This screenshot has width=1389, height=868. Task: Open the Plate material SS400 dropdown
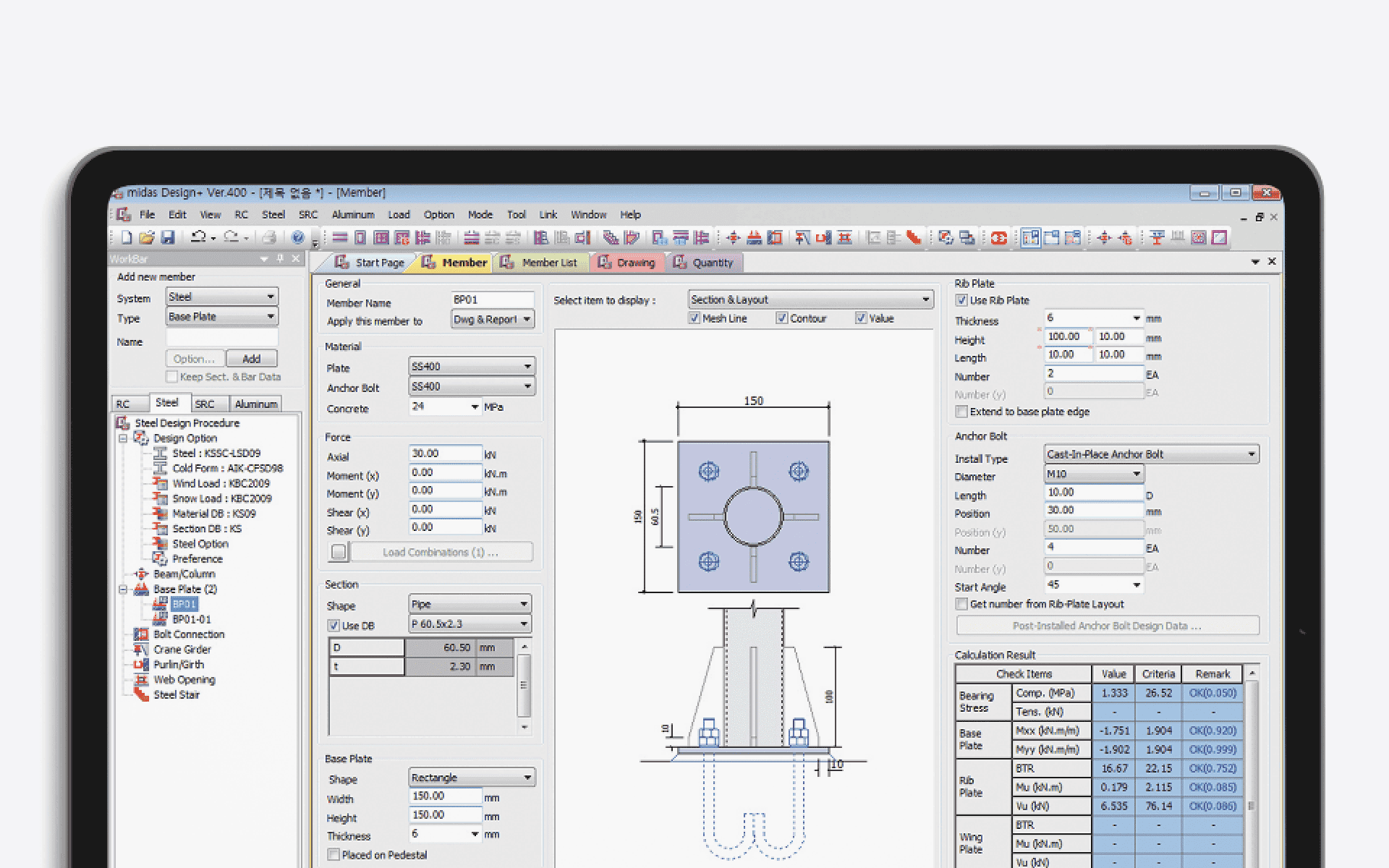(472, 367)
